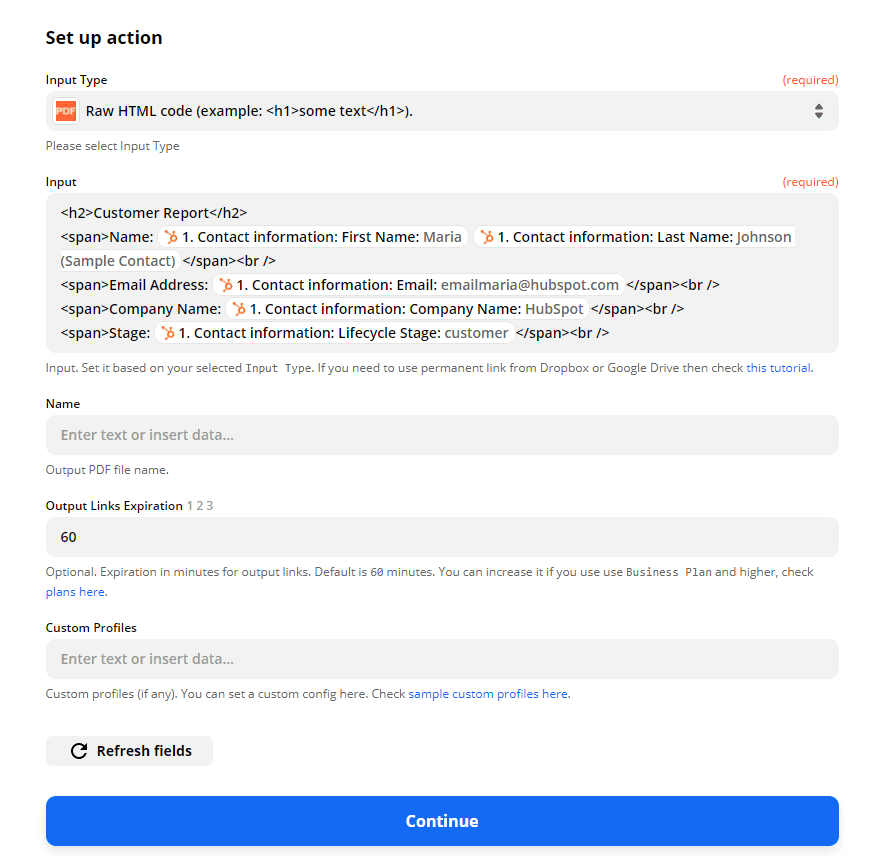Expand the Raw HTML code selection box
Image resolution: width=886 pixels, height=856 pixels.
click(x=440, y=111)
